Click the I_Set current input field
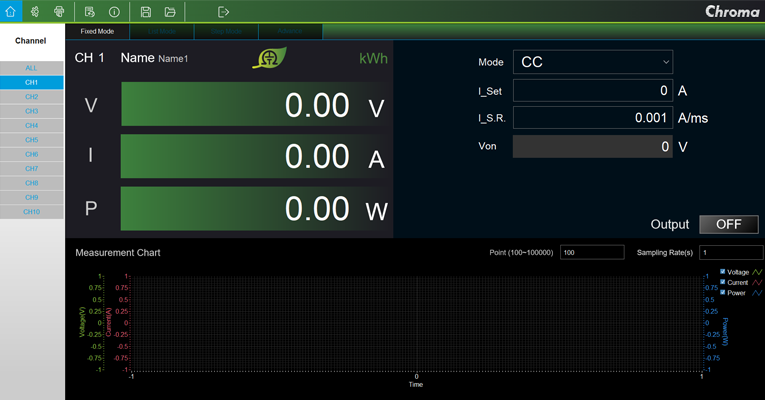 pos(593,90)
